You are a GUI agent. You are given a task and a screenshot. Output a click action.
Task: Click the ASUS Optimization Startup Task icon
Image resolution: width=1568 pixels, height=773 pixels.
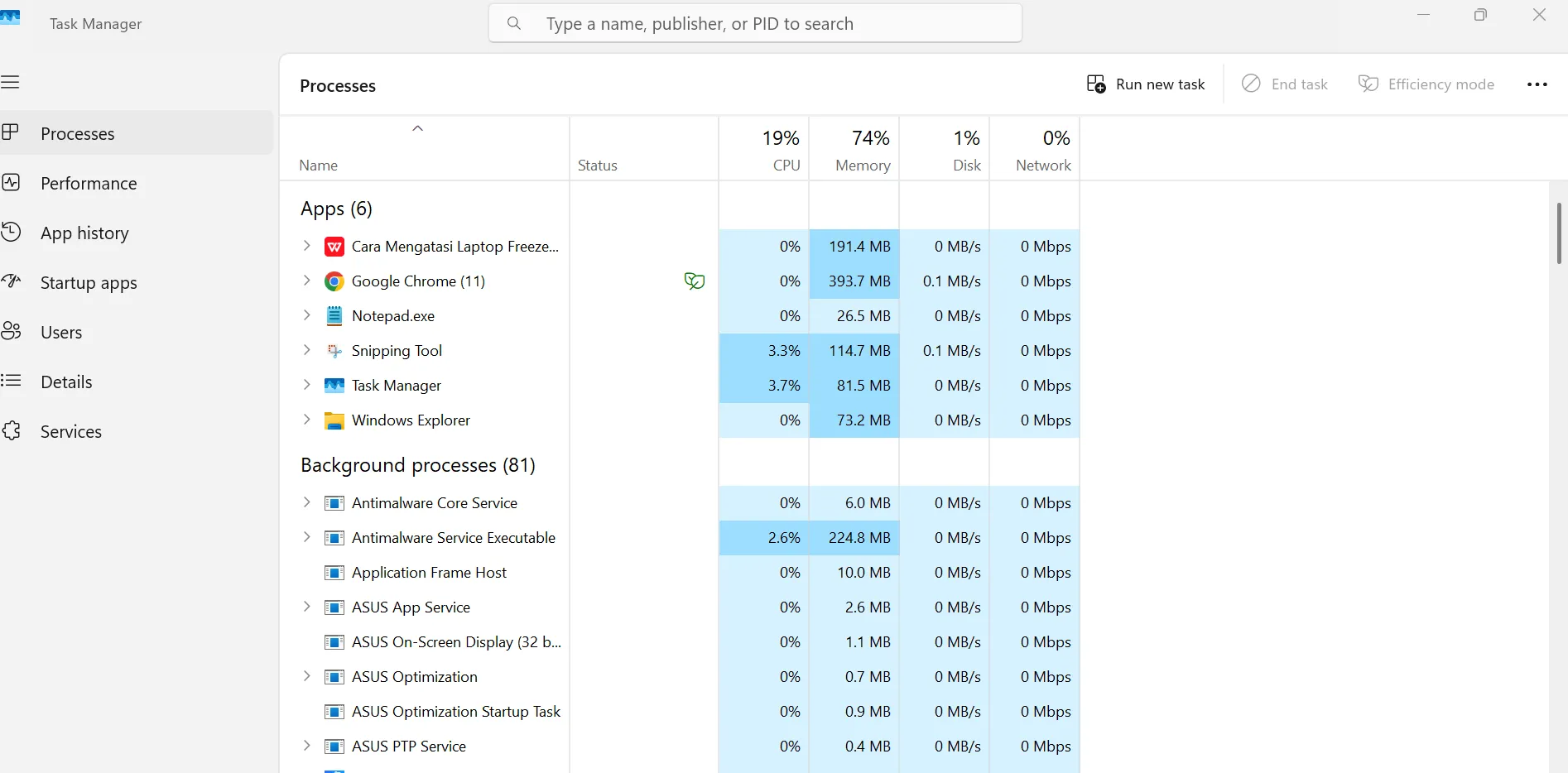click(334, 712)
